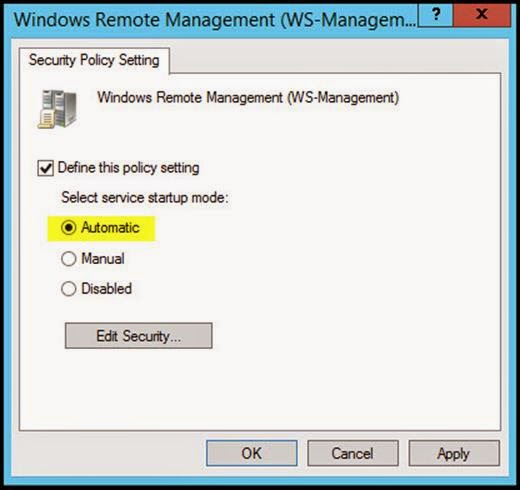Open help with the question mark button
This screenshot has height=490, width=520.
(436, 14)
